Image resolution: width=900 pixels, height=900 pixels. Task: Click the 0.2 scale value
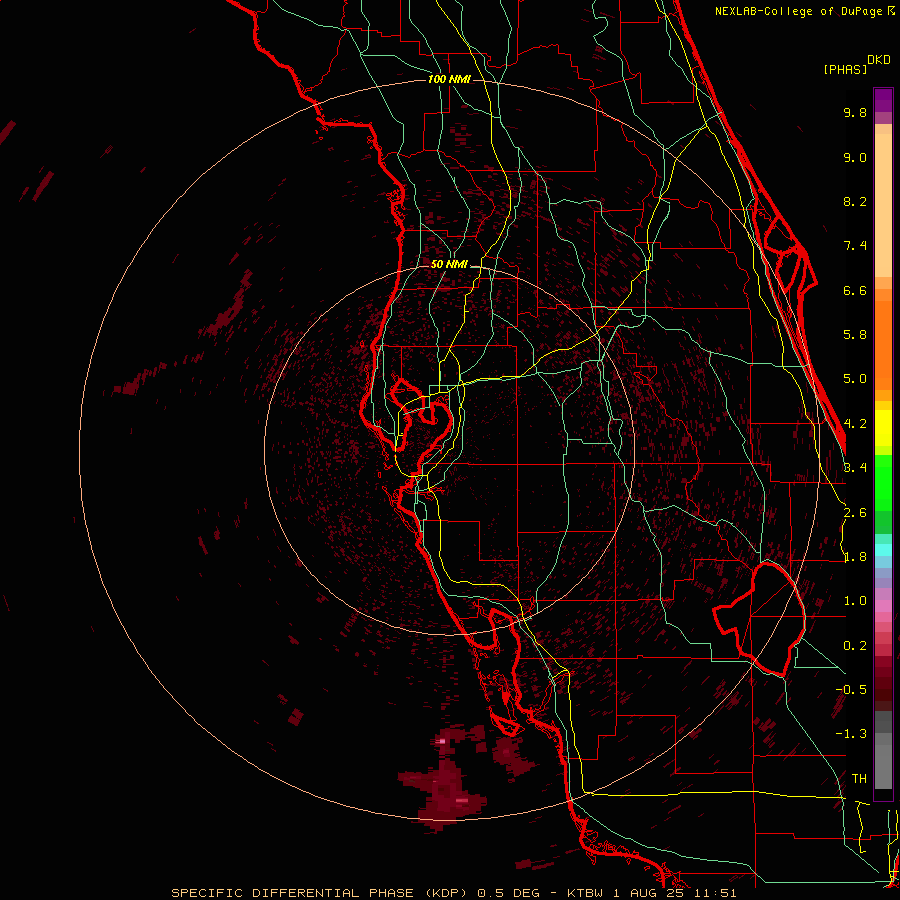855,646
